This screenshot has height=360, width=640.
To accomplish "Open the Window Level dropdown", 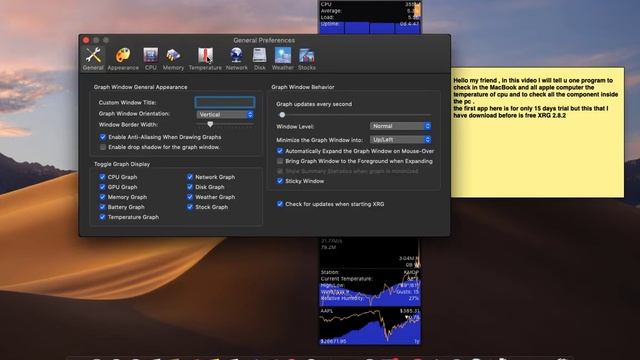I will (x=400, y=126).
